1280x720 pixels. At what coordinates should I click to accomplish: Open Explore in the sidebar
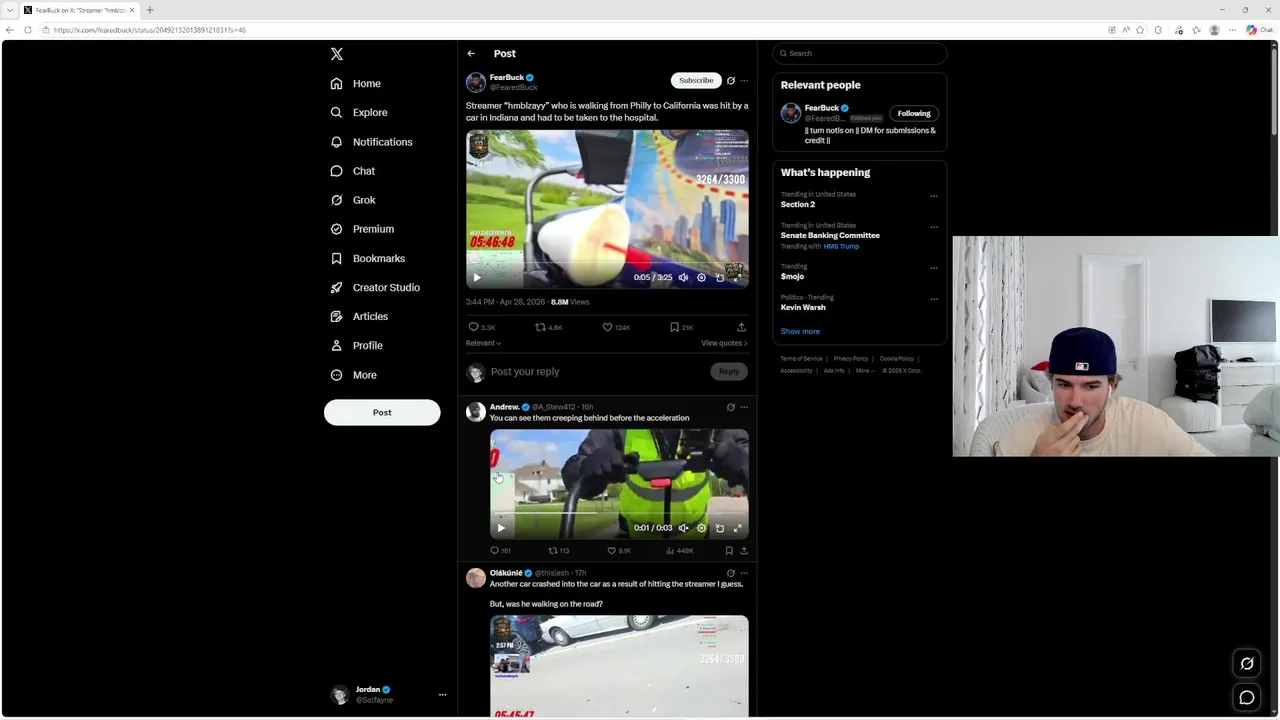point(359,113)
